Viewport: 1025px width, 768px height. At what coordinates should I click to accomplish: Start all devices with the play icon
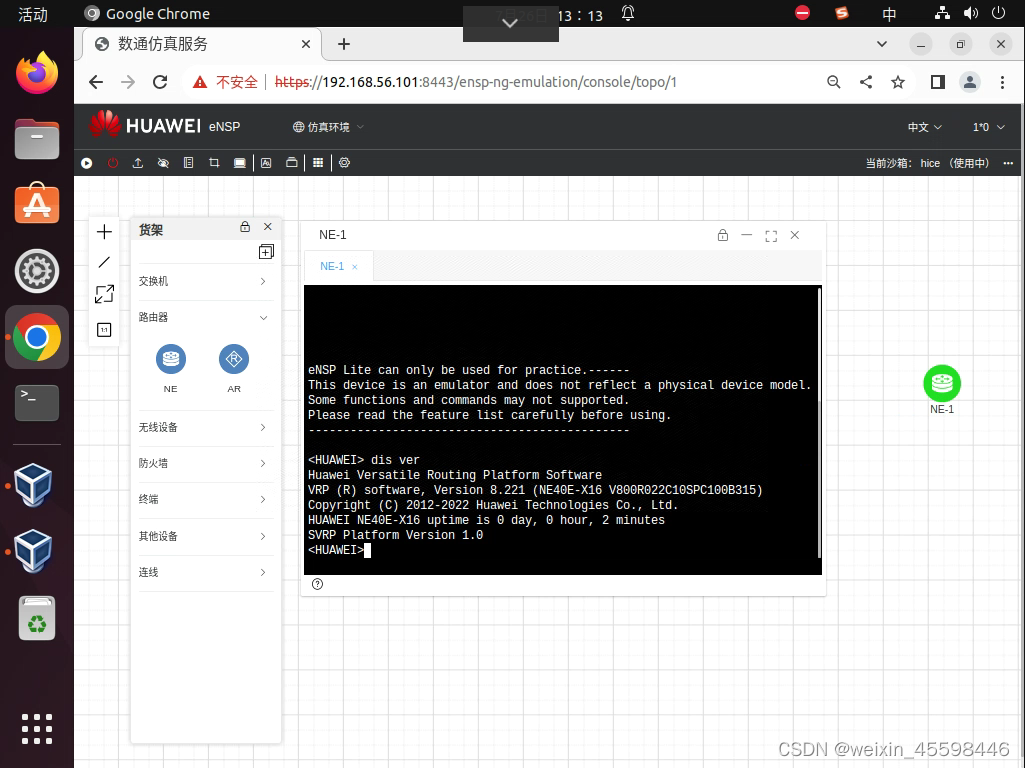tap(86, 163)
